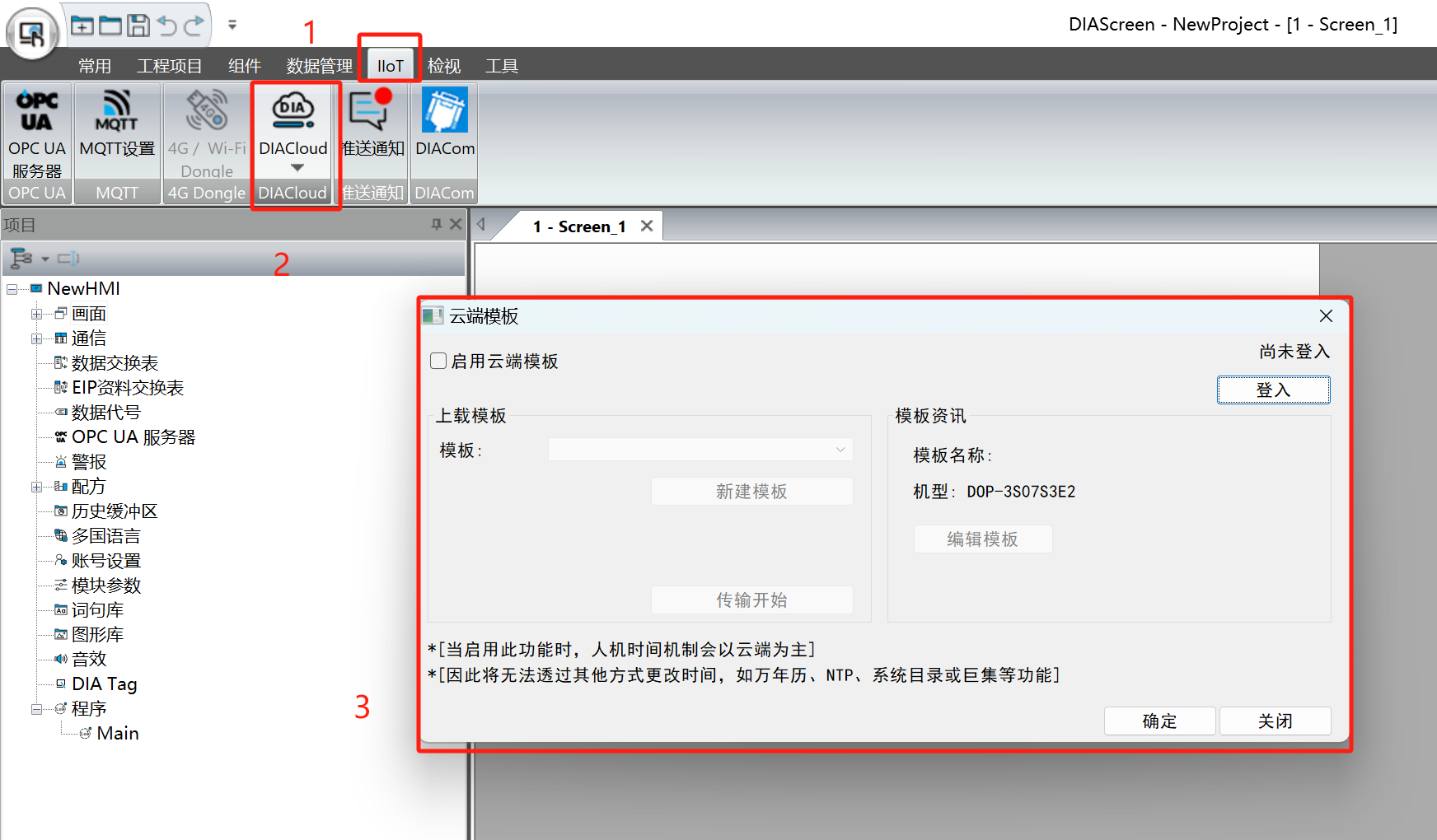1437x840 pixels.
Task: Close the Screen_1 document tab
Action: tap(647, 226)
